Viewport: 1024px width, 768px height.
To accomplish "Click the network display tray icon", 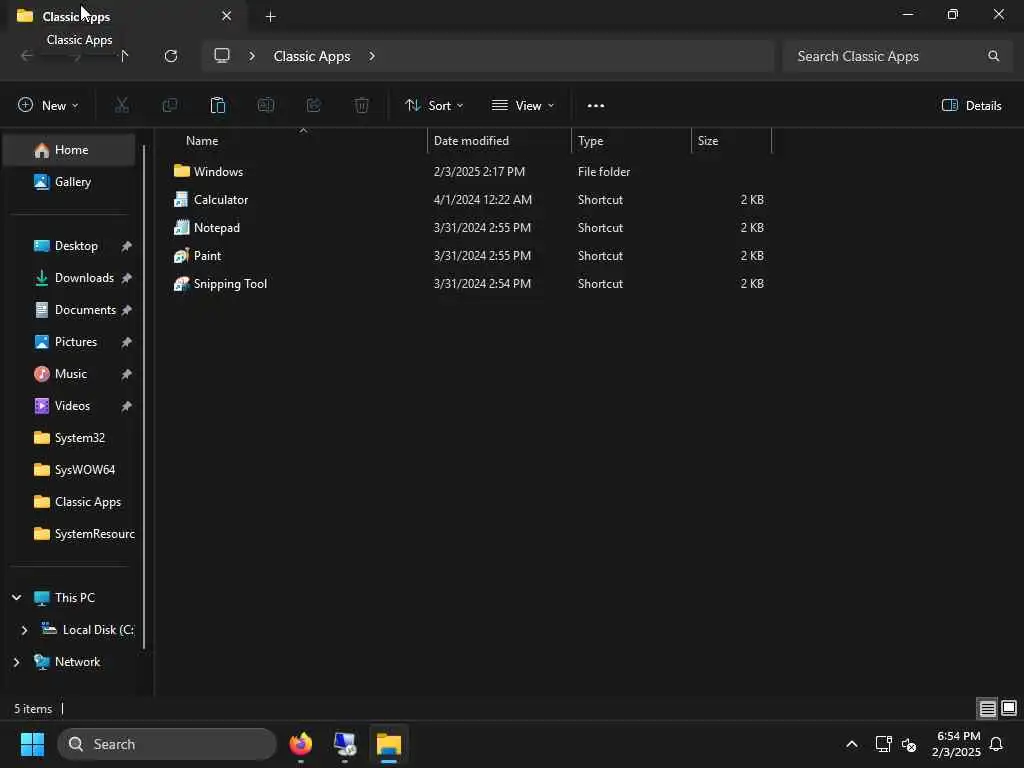I will [x=883, y=744].
